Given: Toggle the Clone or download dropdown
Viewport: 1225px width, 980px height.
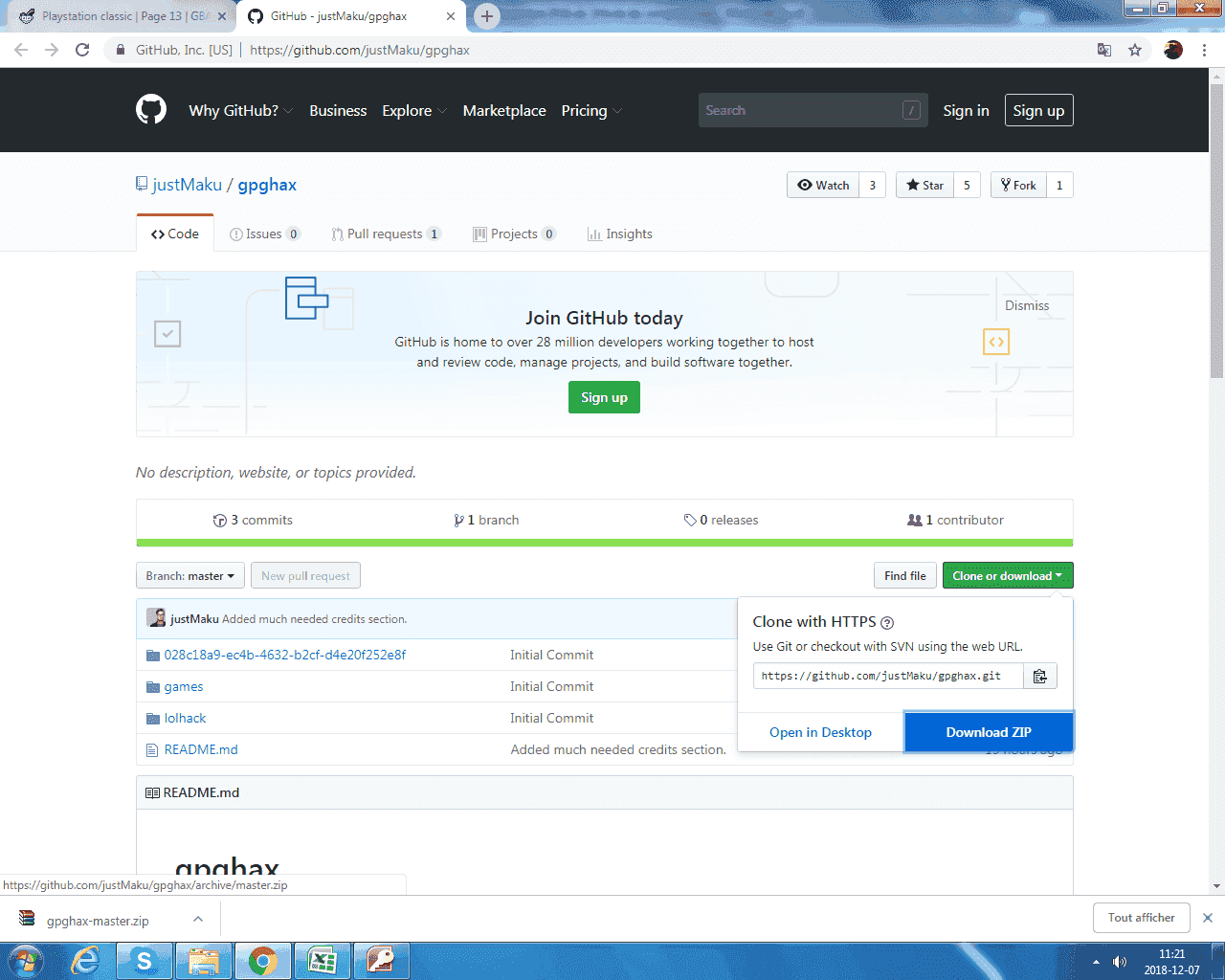Looking at the screenshot, I should (1008, 576).
